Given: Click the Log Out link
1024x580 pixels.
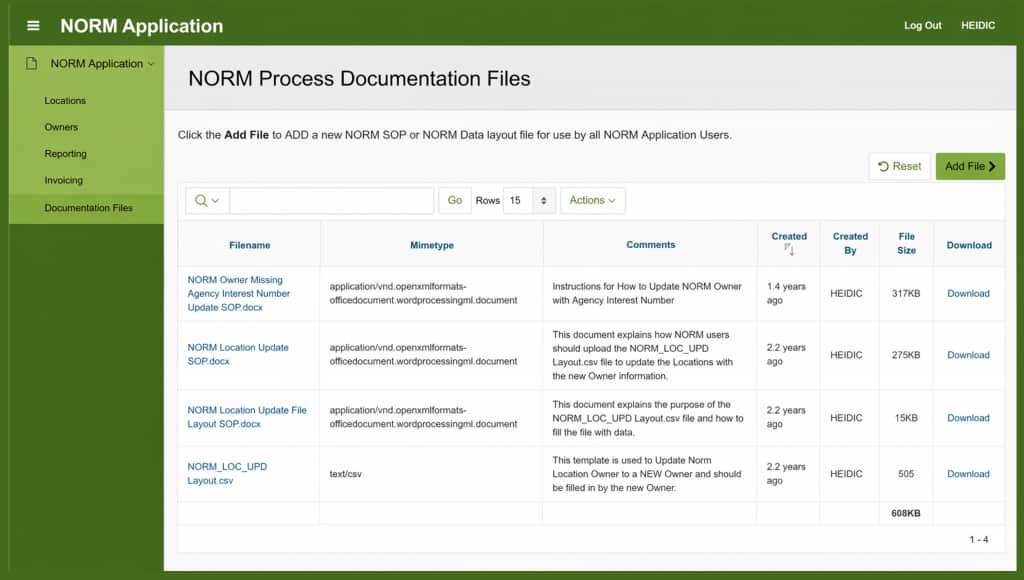Looking at the screenshot, I should (x=923, y=26).
